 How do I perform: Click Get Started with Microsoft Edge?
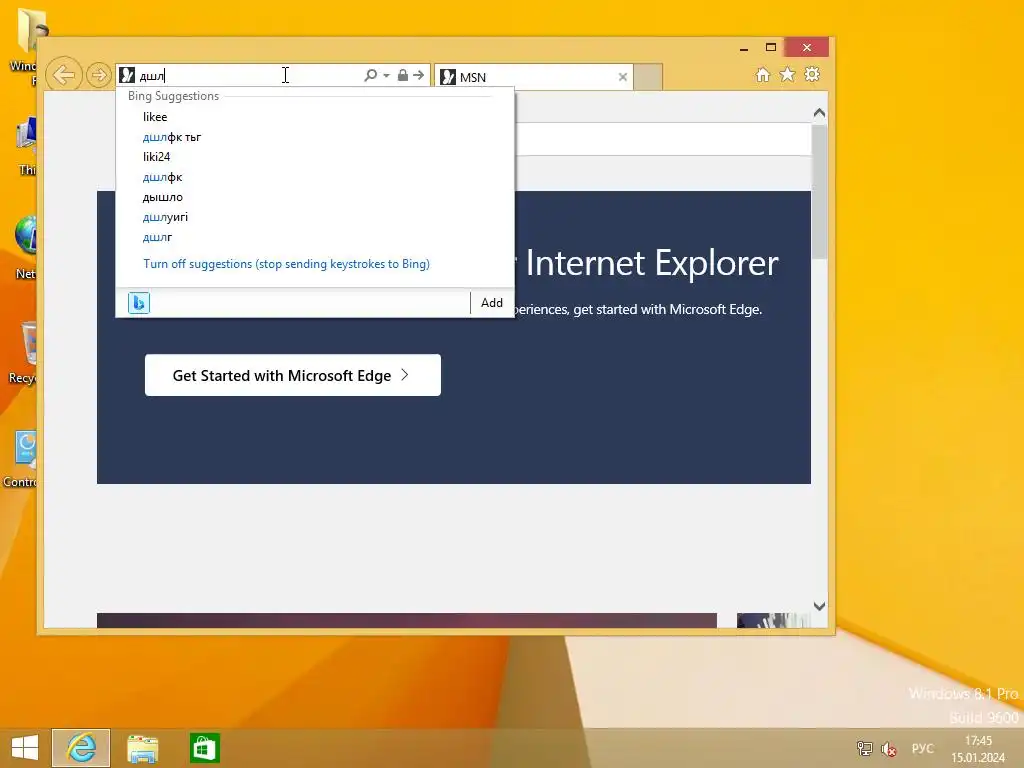(x=293, y=375)
